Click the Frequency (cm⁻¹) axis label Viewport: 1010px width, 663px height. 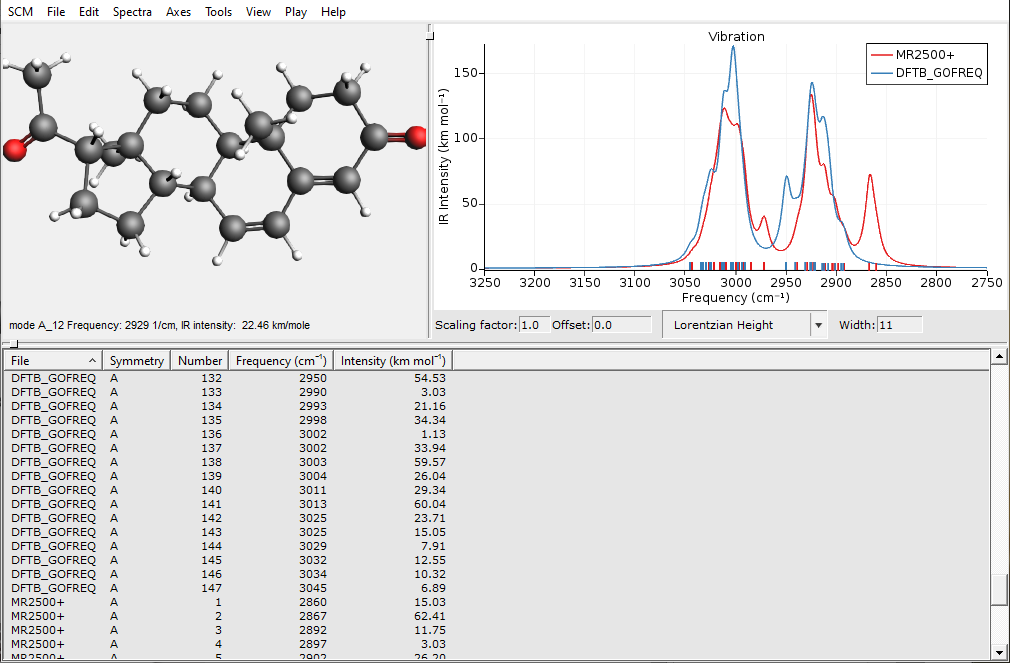point(735,298)
